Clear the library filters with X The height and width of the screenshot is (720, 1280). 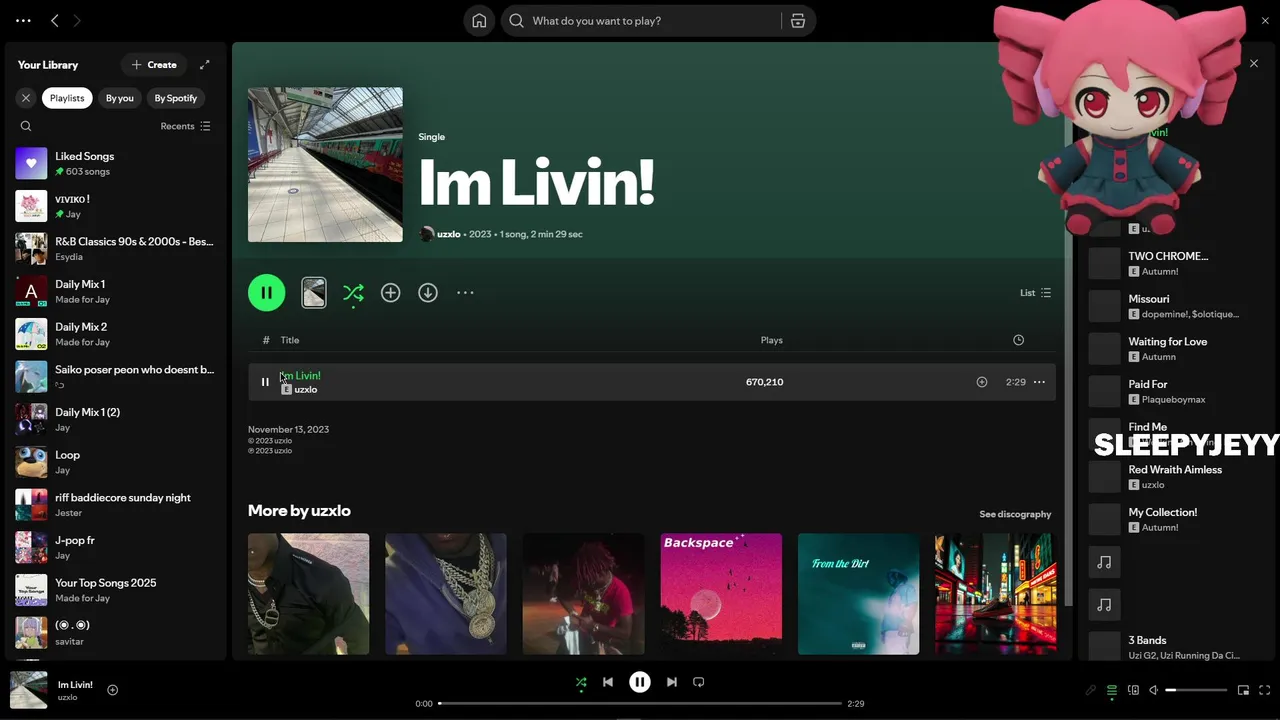coord(26,98)
